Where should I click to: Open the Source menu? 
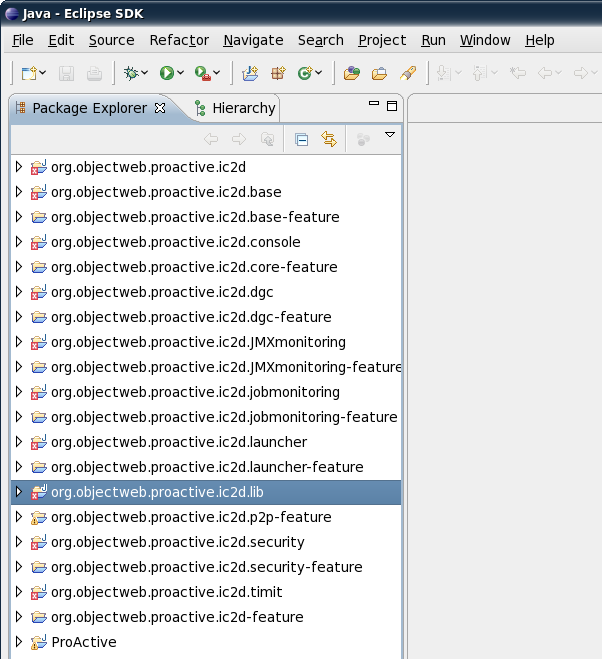tap(111, 40)
